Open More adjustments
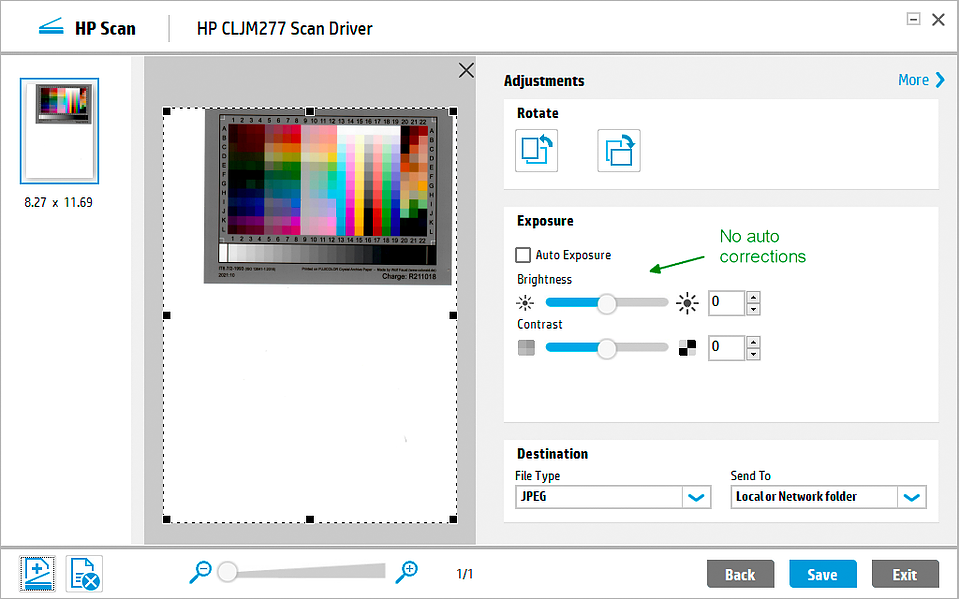 click(921, 80)
